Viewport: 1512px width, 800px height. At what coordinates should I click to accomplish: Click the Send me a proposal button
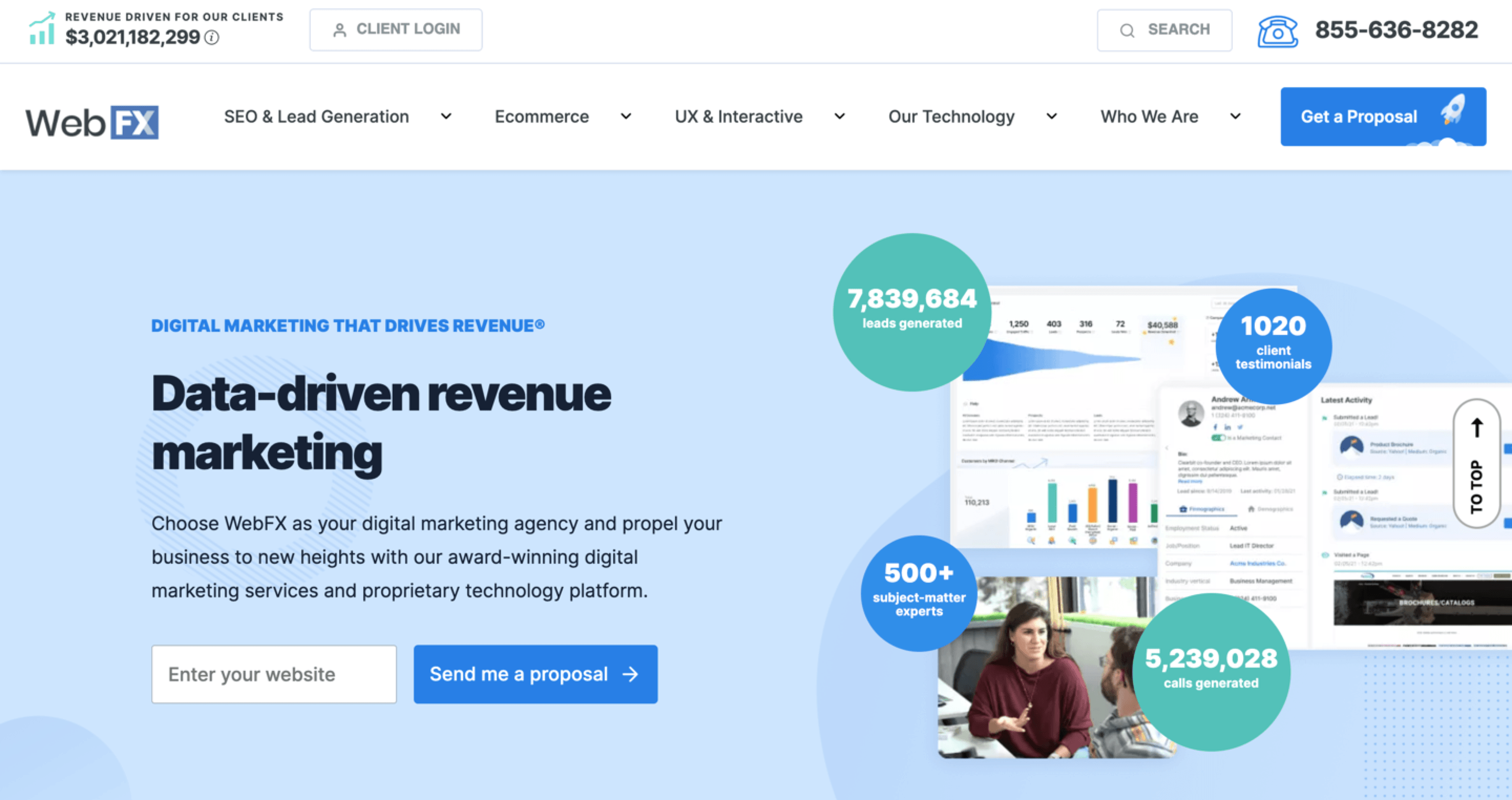point(535,674)
